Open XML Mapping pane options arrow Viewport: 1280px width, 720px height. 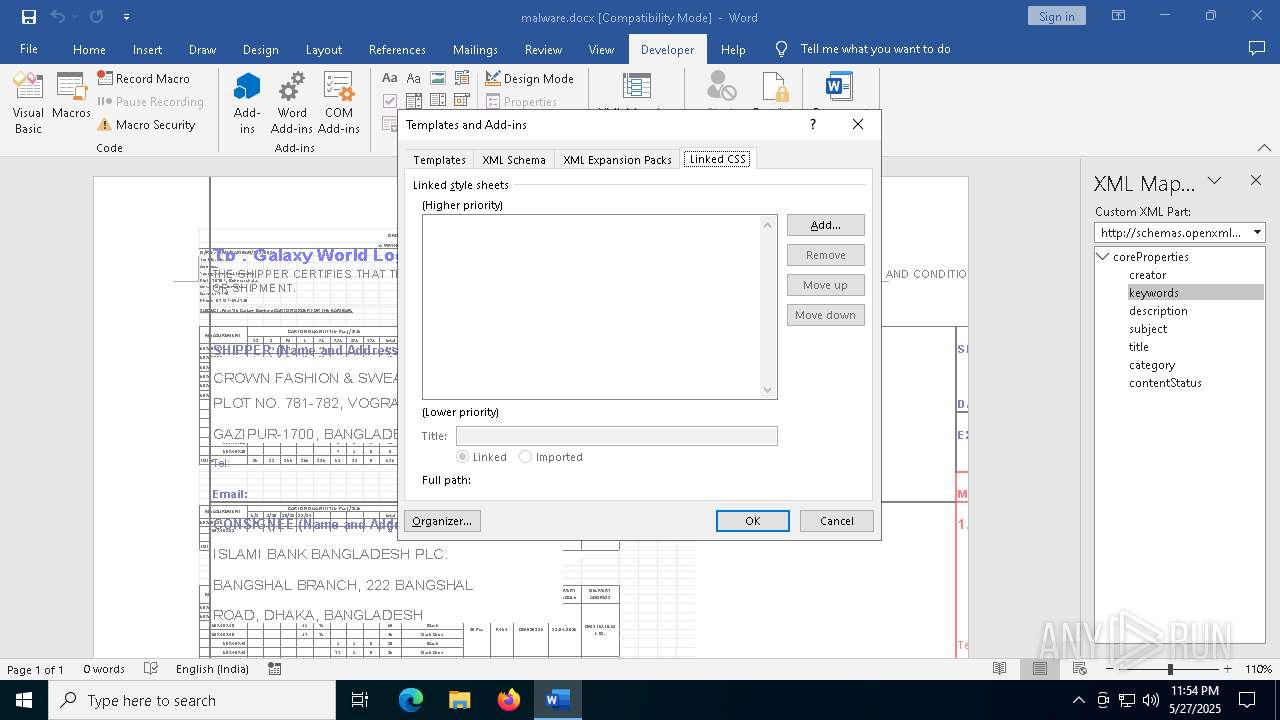point(1214,181)
